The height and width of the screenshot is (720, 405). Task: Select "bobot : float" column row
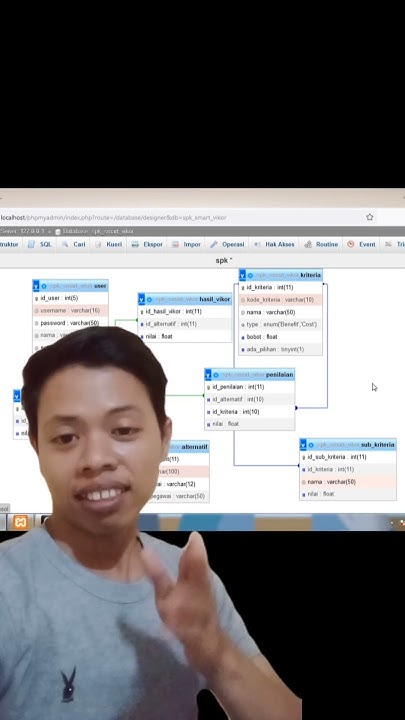click(281, 337)
